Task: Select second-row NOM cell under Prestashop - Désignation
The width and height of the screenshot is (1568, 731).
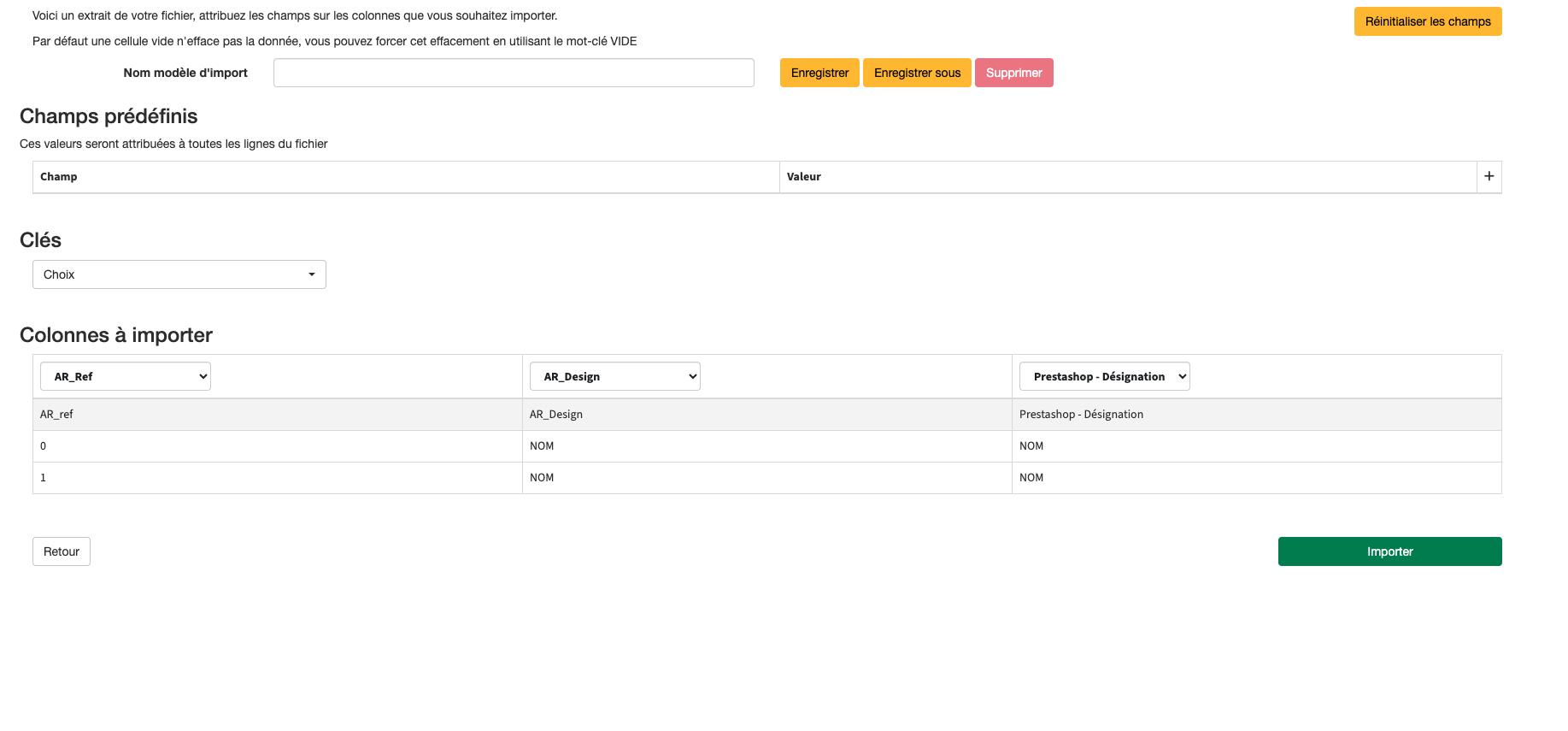Action: pyautogui.click(x=1031, y=478)
